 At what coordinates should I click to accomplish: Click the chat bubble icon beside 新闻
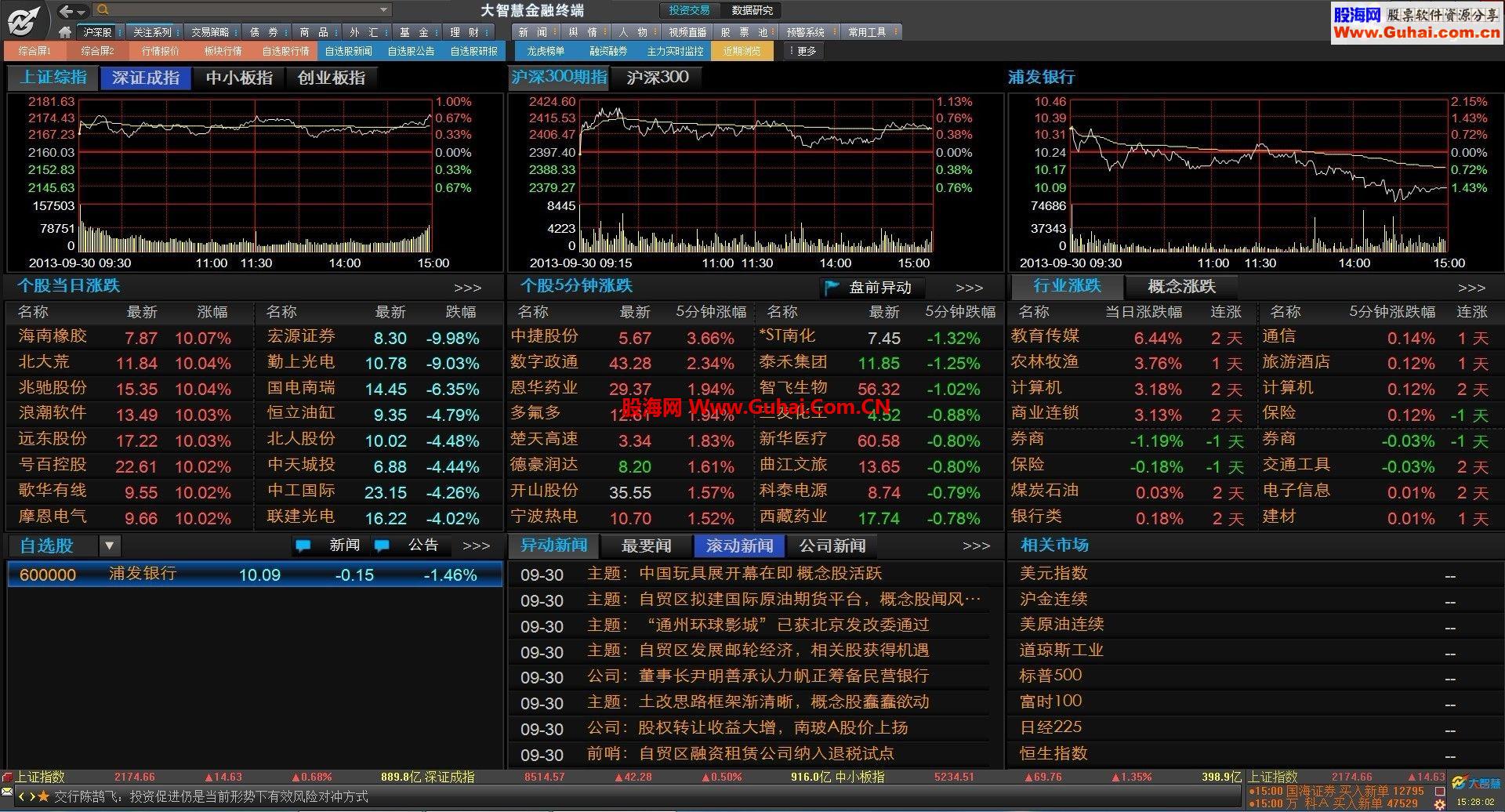coord(303,546)
